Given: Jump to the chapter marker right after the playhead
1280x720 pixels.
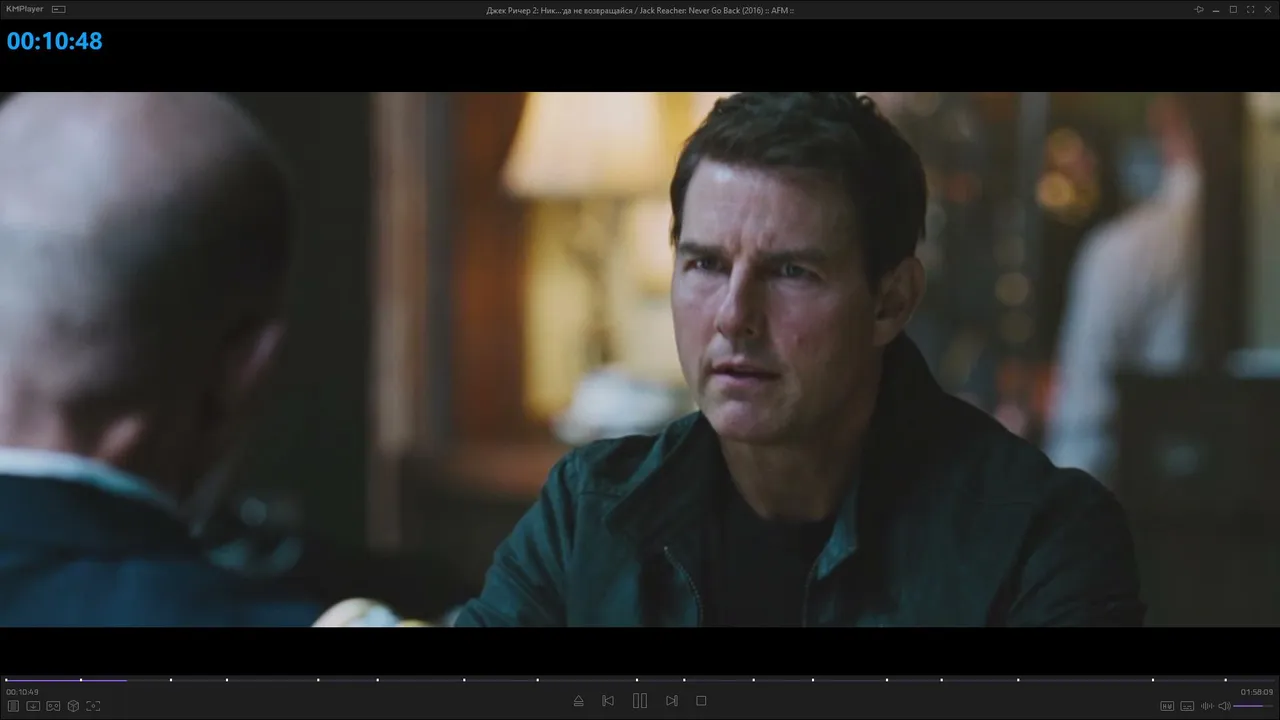Looking at the screenshot, I should (171, 680).
